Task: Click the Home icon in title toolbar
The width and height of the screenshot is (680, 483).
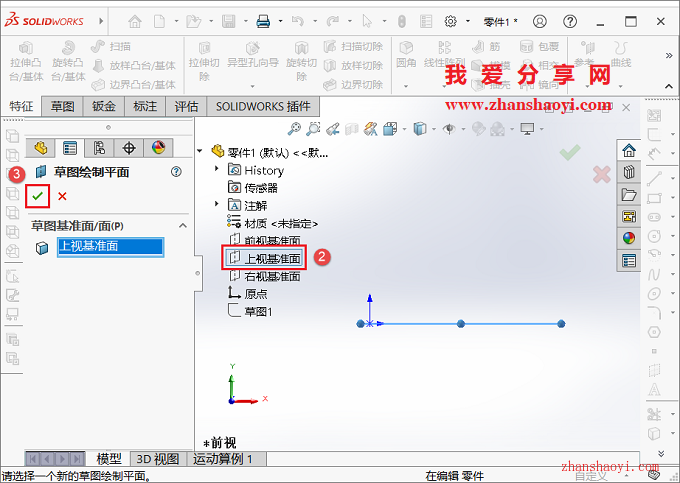Action: 135,21
